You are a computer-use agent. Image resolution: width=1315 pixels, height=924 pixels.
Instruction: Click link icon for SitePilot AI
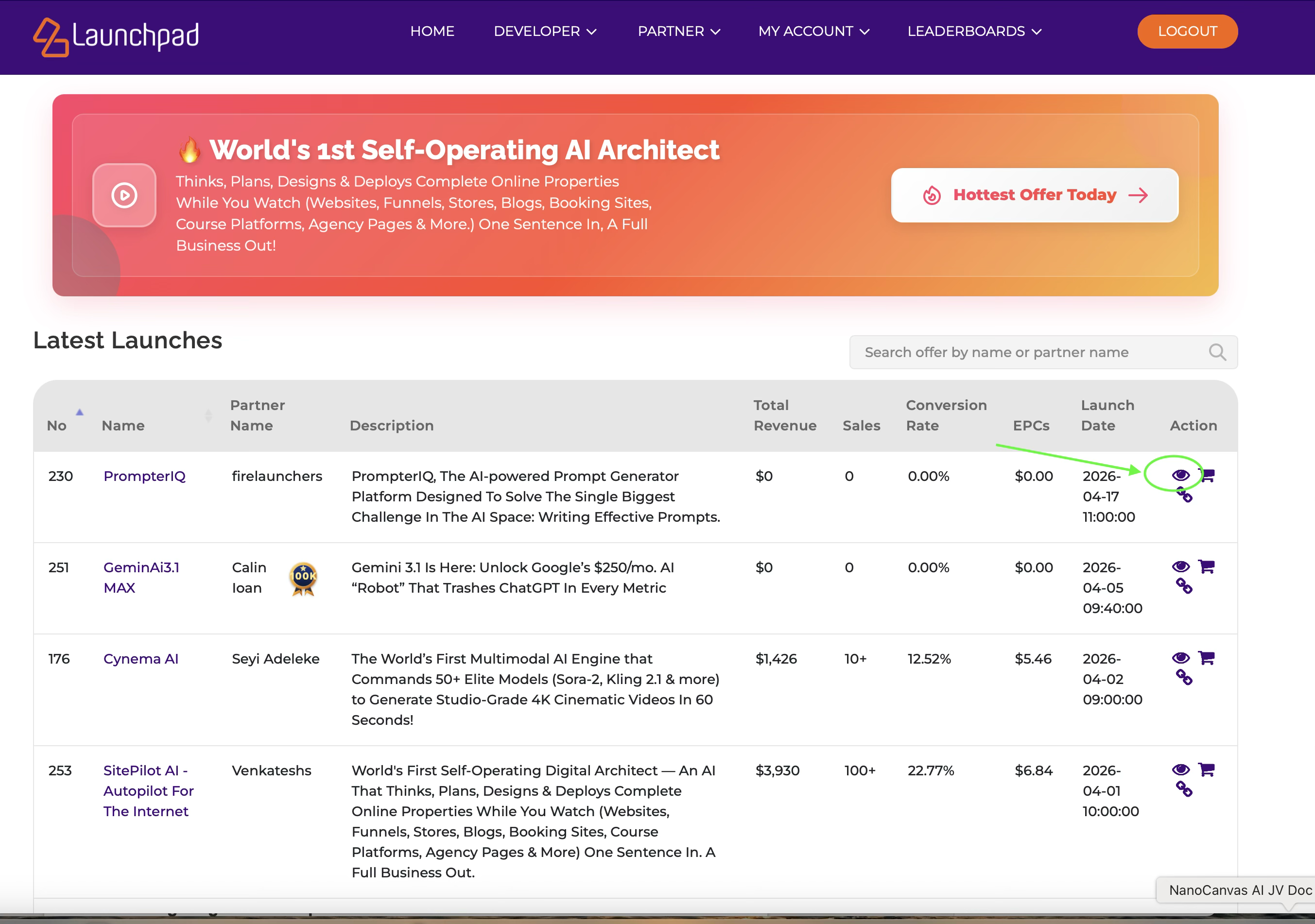tap(1184, 789)
